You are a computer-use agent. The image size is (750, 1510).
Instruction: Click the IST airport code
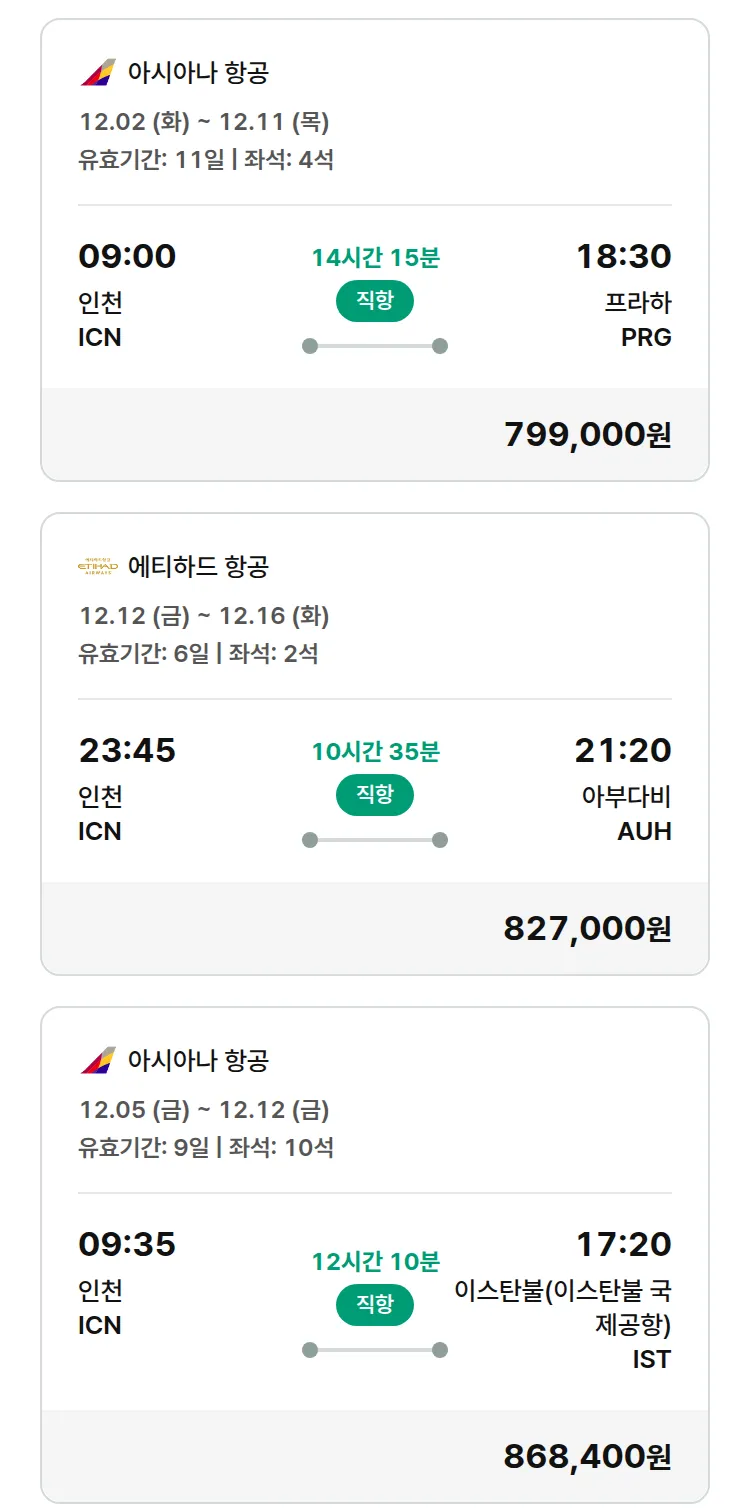tap(652, 1360)
